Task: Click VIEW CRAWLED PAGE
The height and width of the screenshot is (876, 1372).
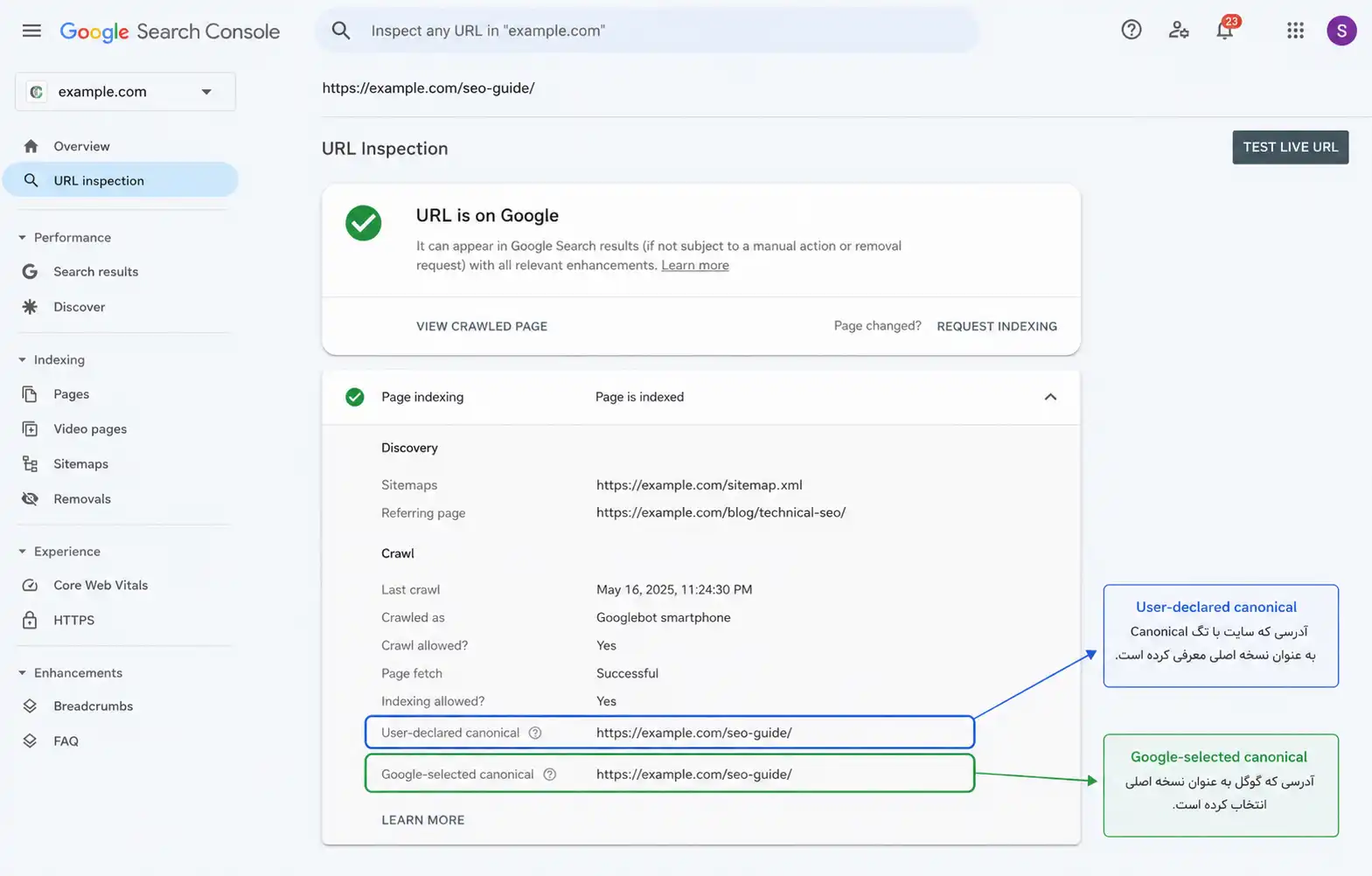Action: pyautogui.click(x=482, y=326)
